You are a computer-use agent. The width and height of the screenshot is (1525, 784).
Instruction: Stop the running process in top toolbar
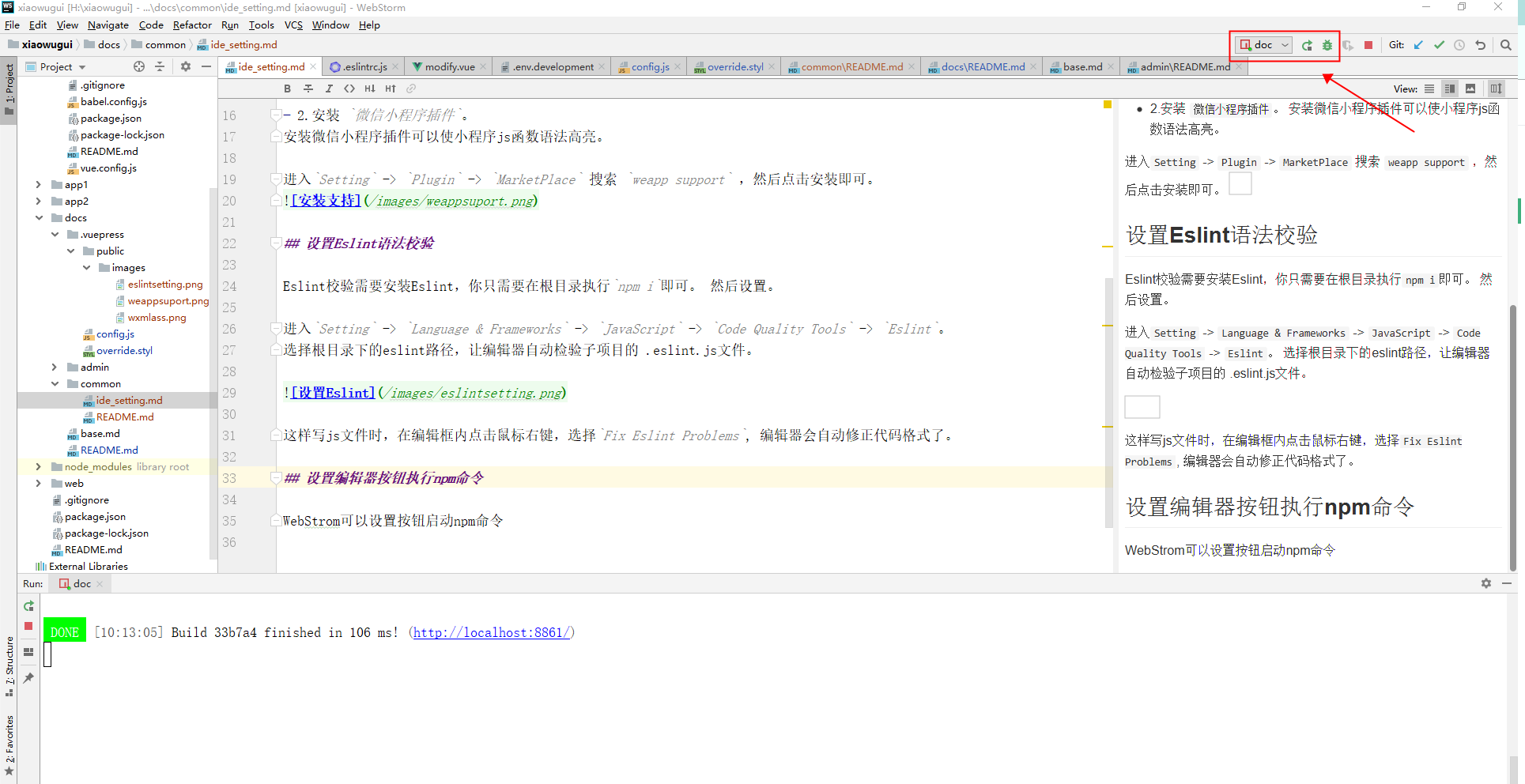pos(1368,45)
